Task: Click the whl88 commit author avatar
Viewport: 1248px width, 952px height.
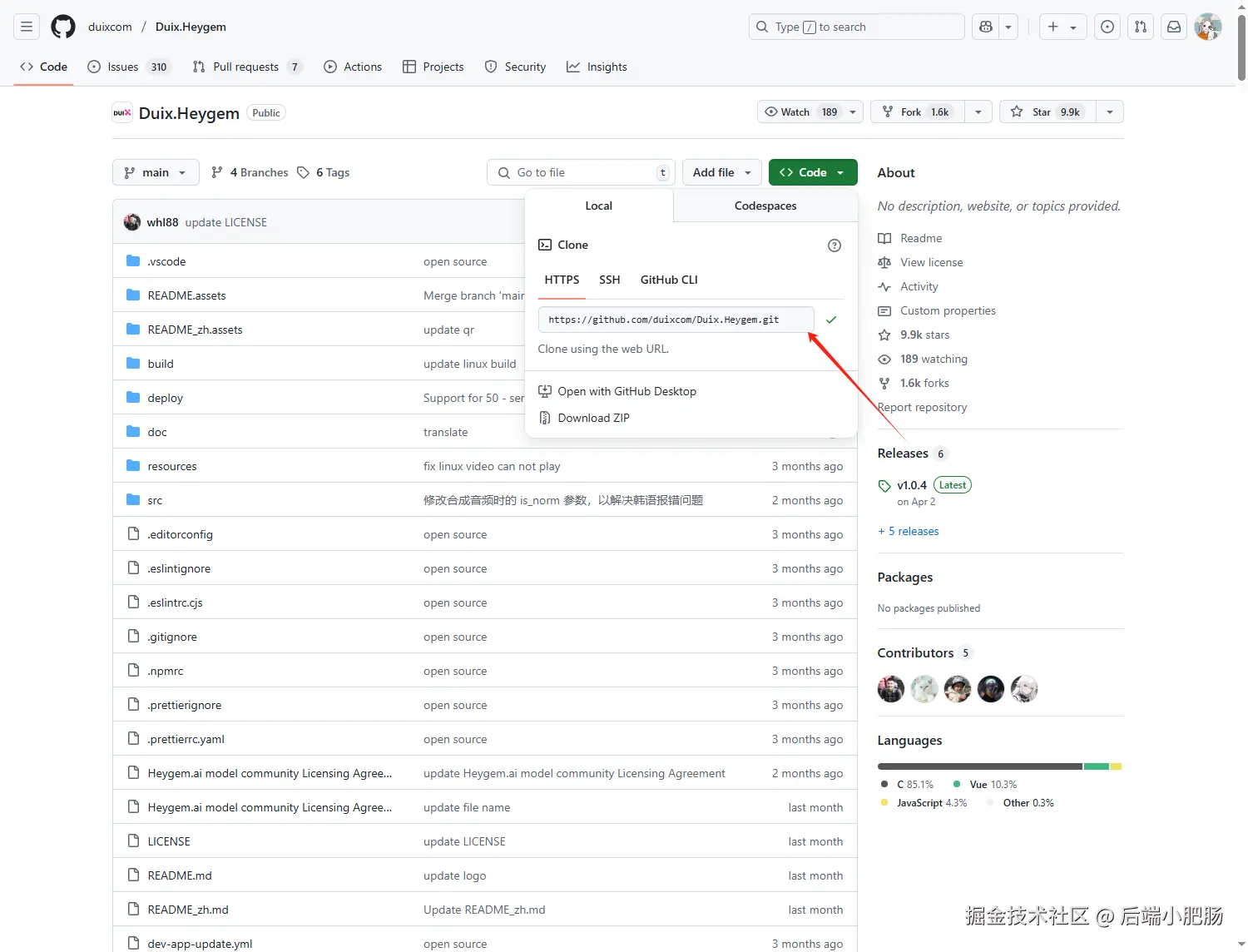Action: [x=131, y=222]
